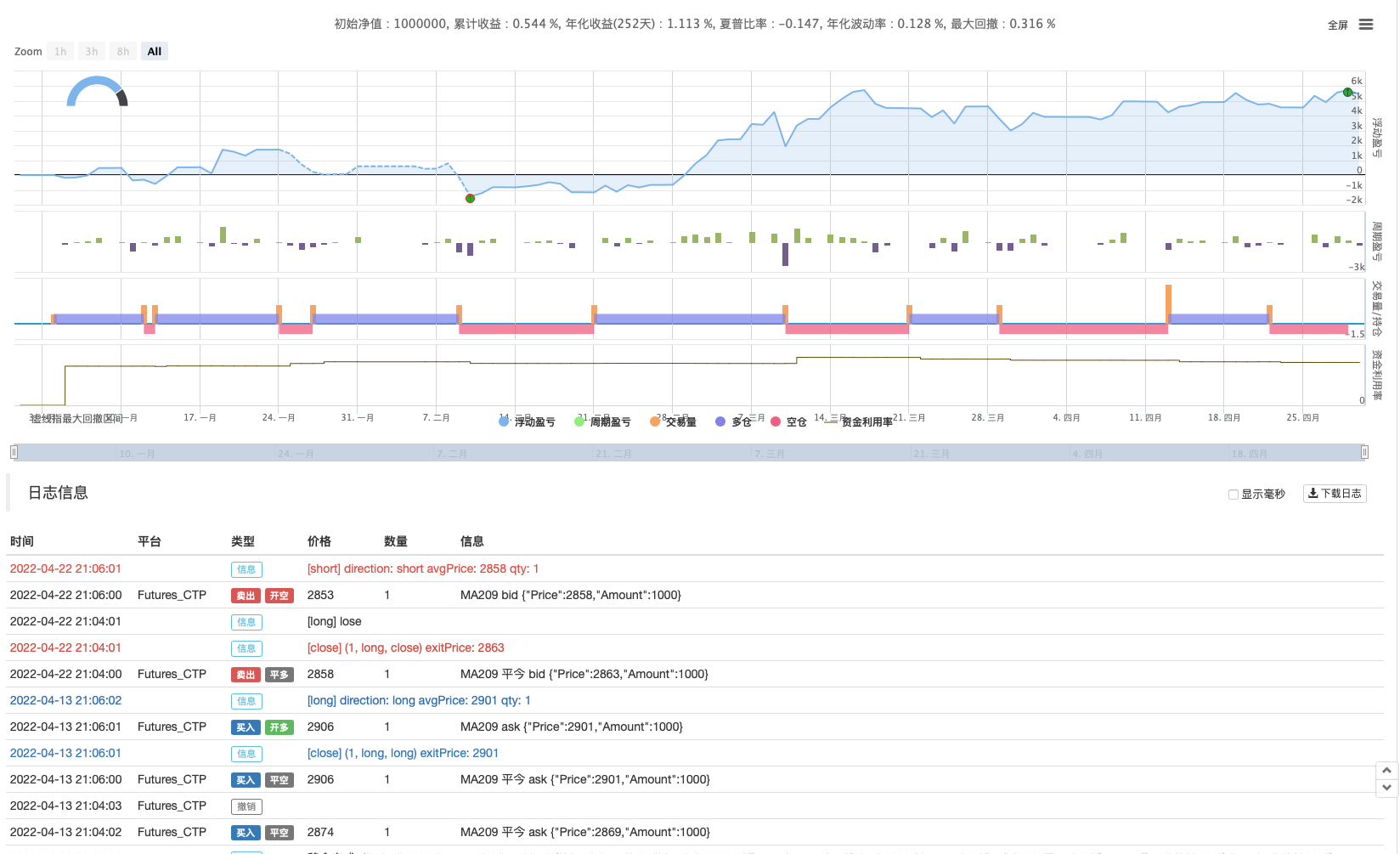This screenshot has height=854, width=1400.
Task: Click 卖出 badge on 2022-04-22 21:04:00 row
Action: click(246, 675)
